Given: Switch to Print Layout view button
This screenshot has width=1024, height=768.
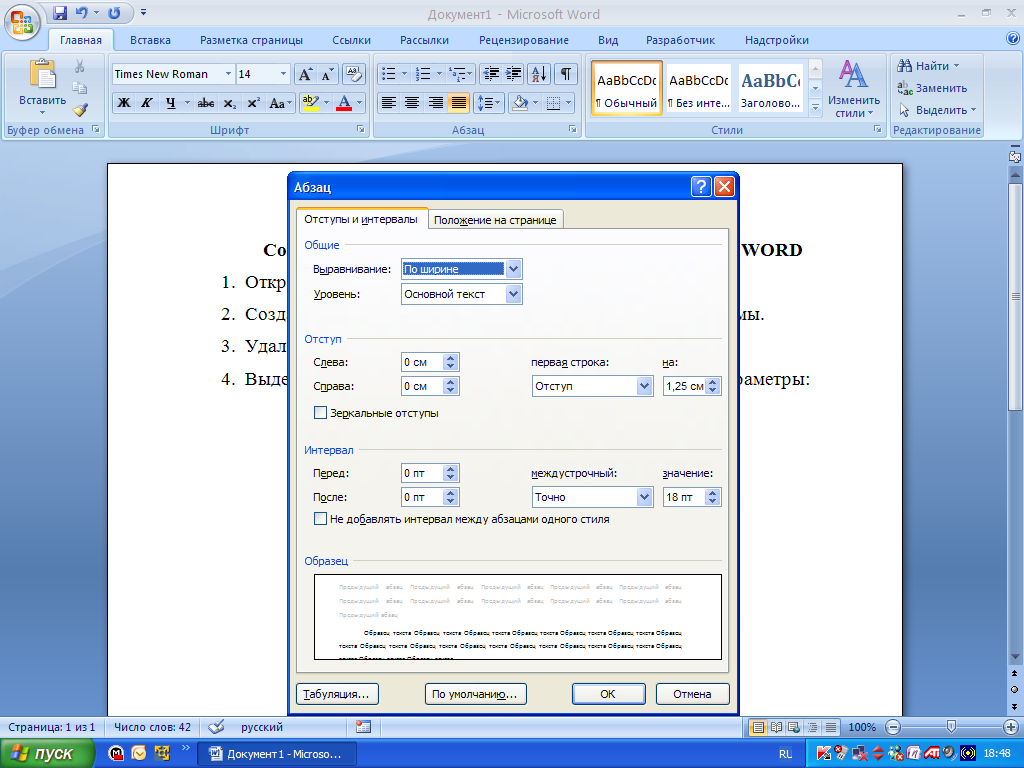Looking at the screenshot, I should 758,727.
